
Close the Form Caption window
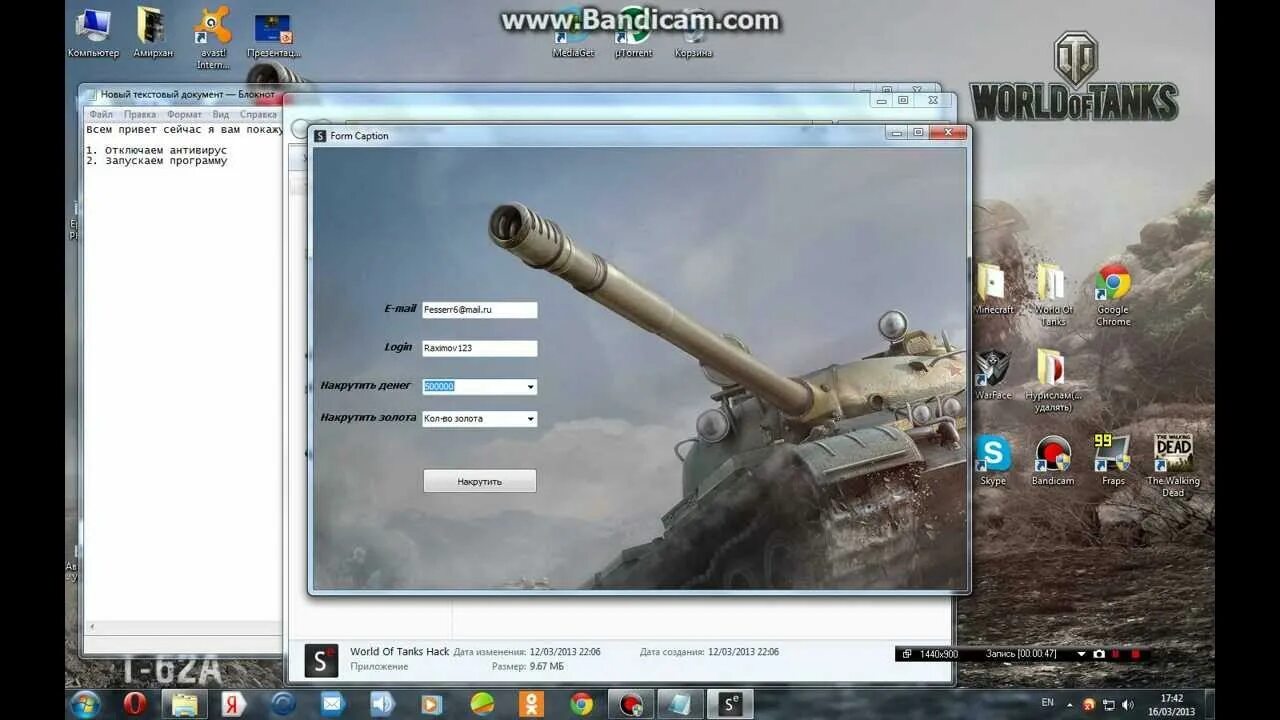click(947, 133)
